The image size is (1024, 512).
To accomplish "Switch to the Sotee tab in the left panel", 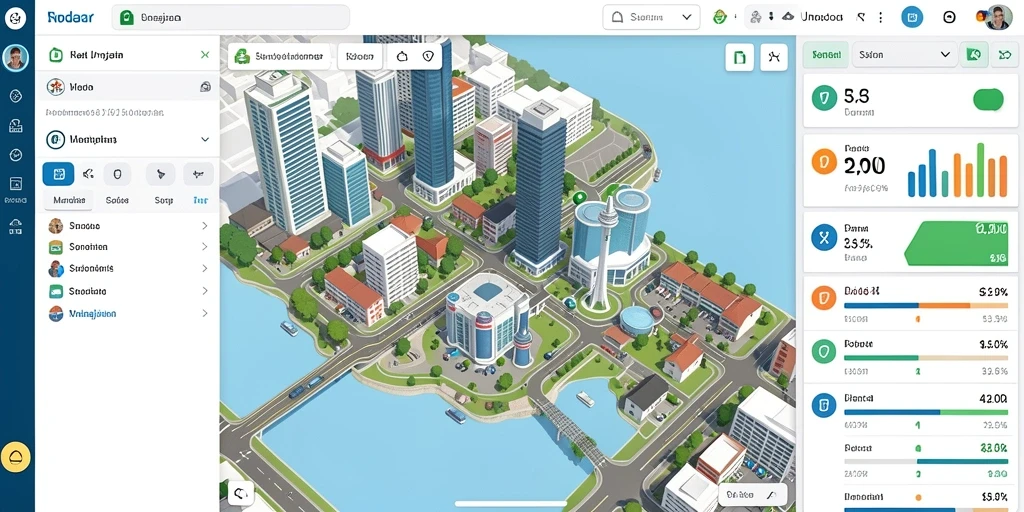I will point(117,200).
